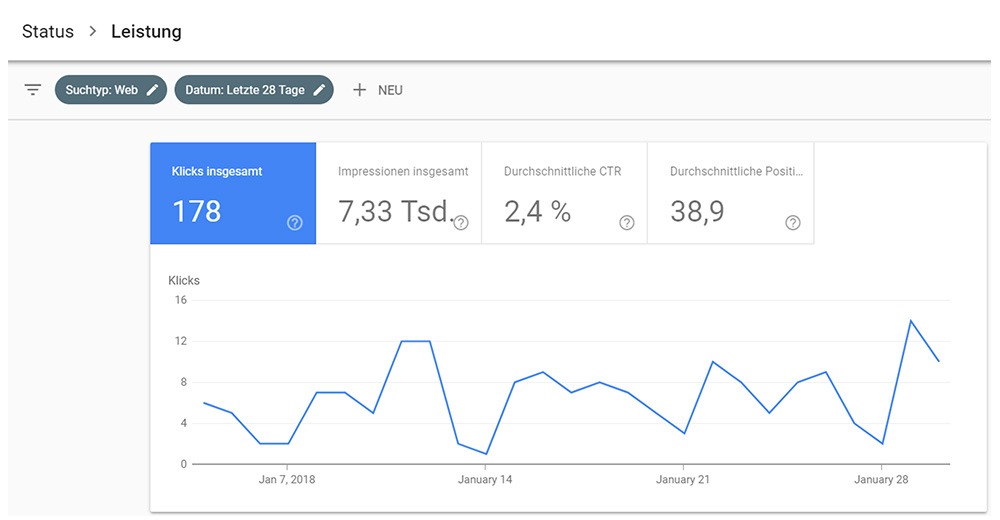
Task: Click the 2,4 % CTR value
Action: click(537, 211)
